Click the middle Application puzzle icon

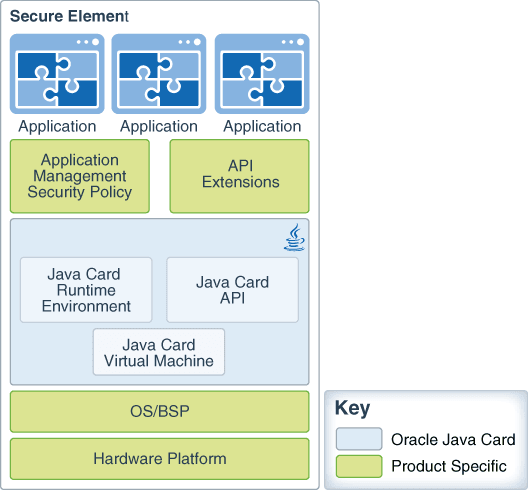tap(159, 74)
